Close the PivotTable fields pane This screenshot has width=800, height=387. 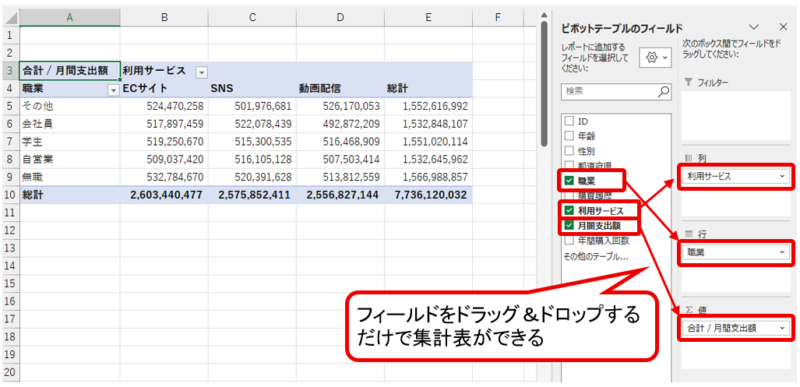783,27
